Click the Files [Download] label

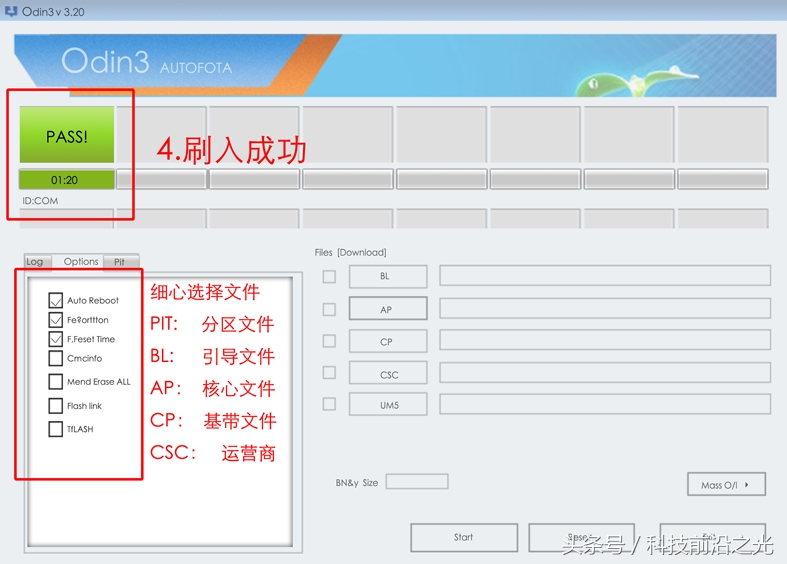(x=350, y=252)
